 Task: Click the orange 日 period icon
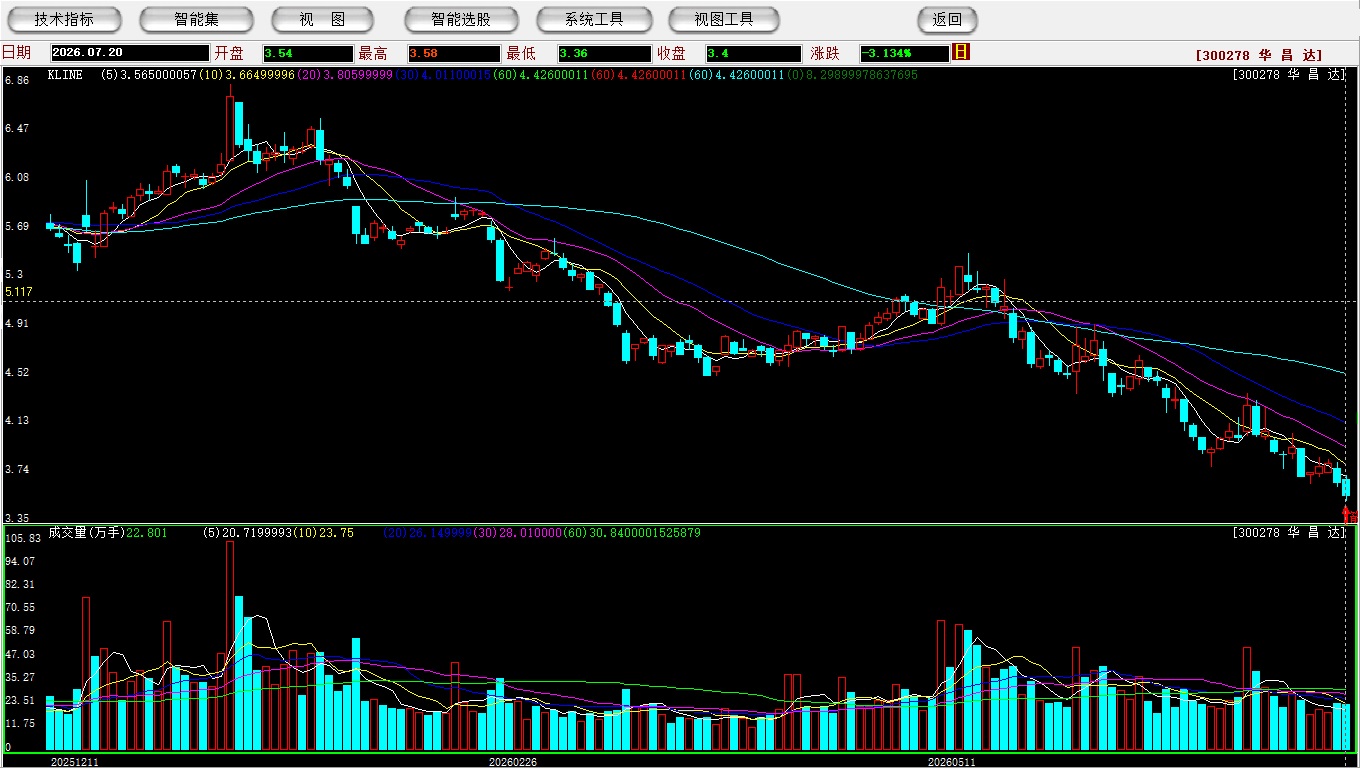click(961, 52)
